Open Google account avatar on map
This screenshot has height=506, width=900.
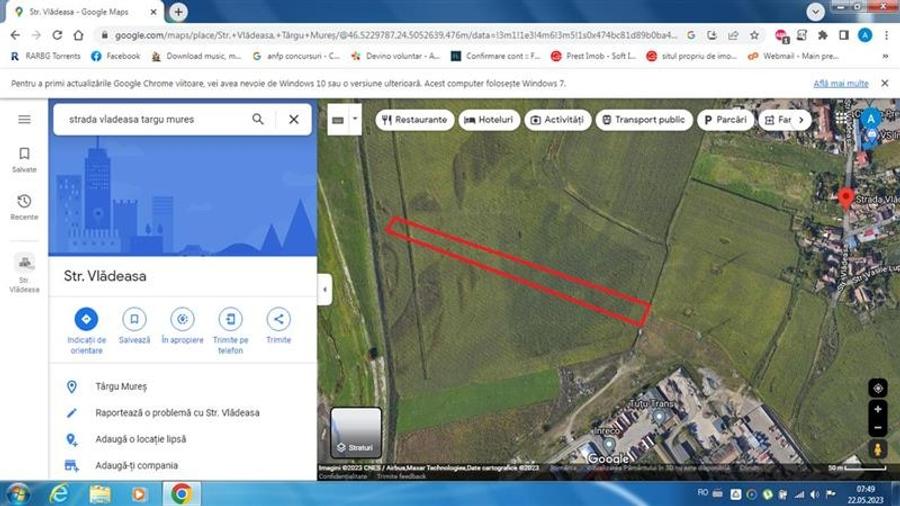pos(871,119)
